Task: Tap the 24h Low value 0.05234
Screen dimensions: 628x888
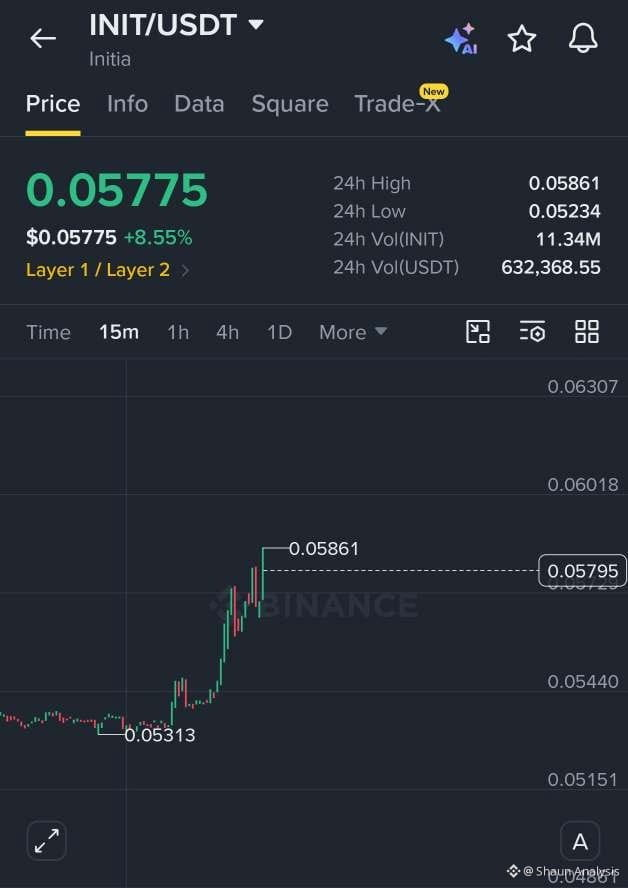Action: (564, 211)
